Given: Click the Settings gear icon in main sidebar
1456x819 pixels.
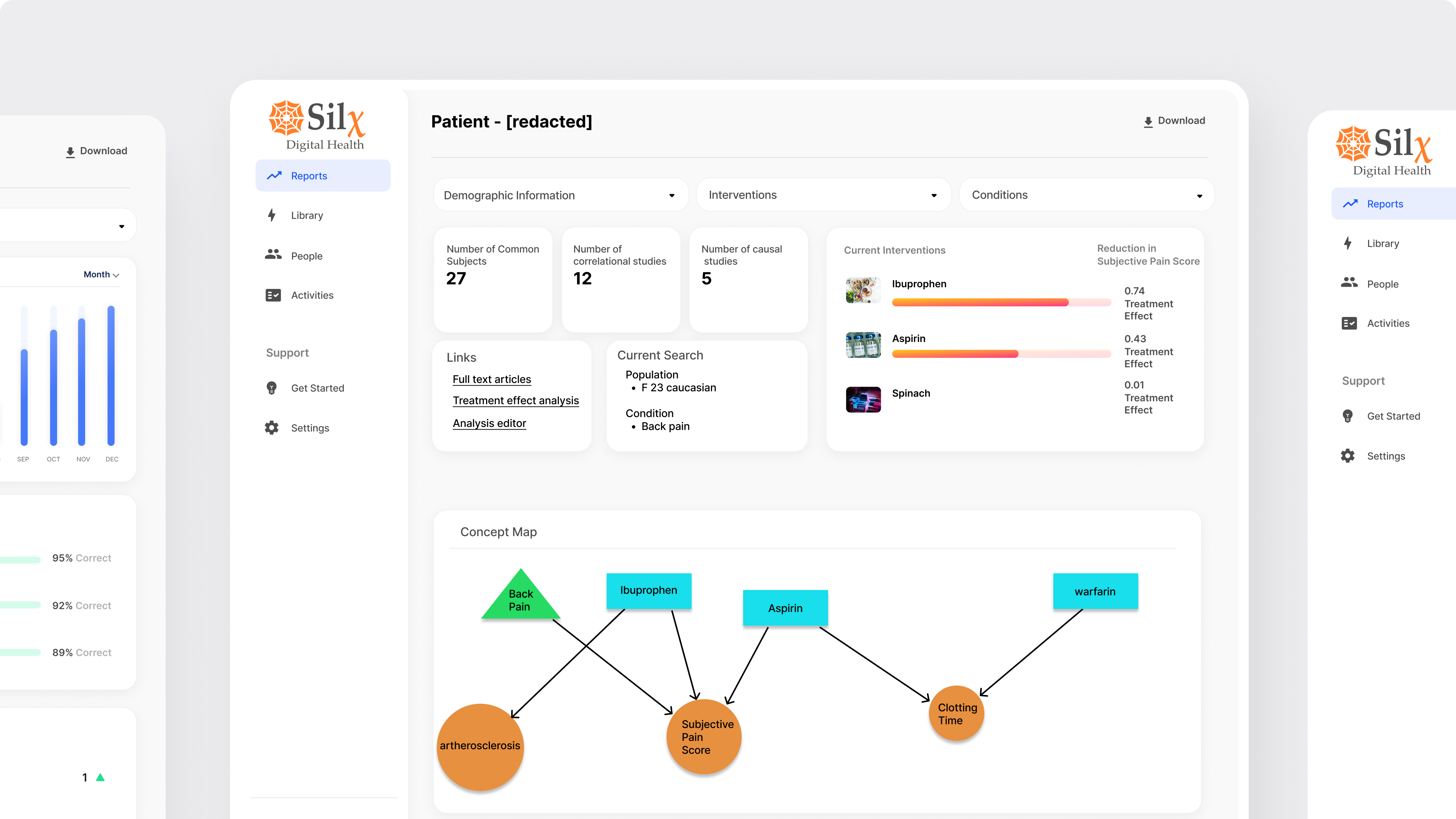Looking at the screenshot, I should tap(272, 428).
